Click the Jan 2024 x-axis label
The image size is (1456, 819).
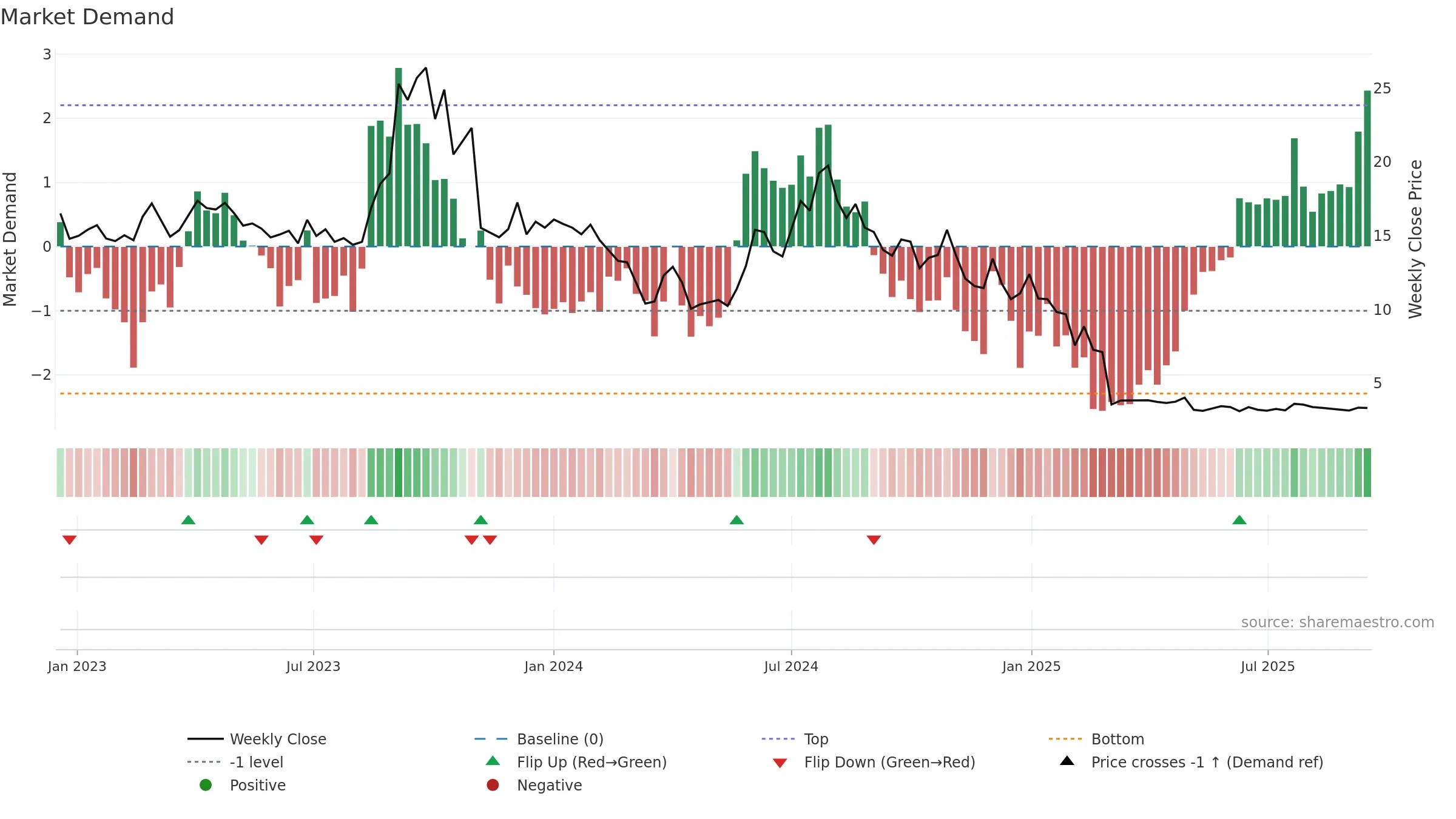coord(553,666)
